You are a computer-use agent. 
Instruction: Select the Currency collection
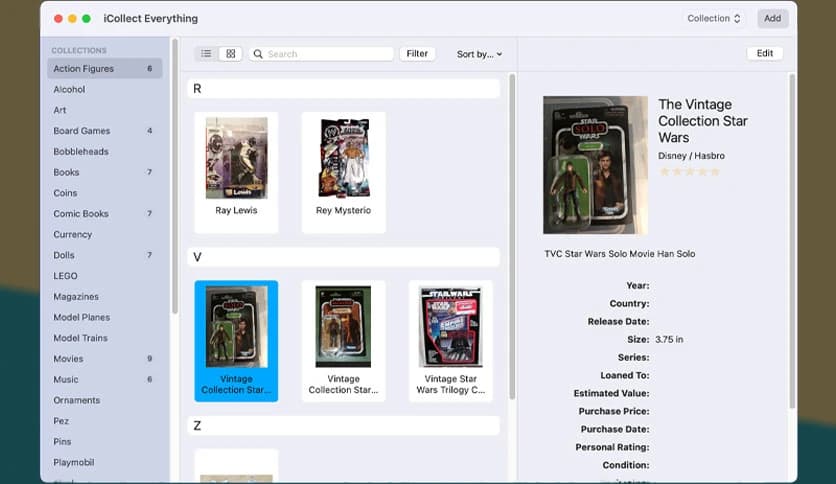click(x=104, y=235)
